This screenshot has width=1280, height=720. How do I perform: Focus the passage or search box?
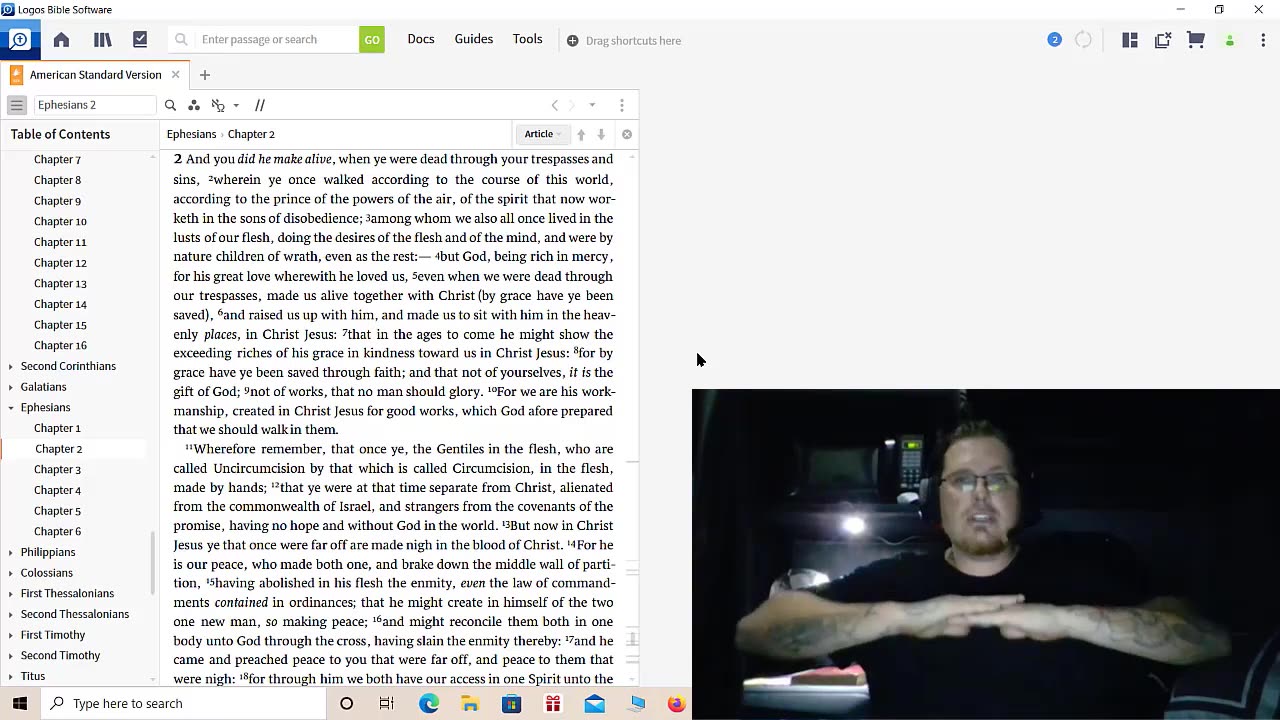point(265,40)
